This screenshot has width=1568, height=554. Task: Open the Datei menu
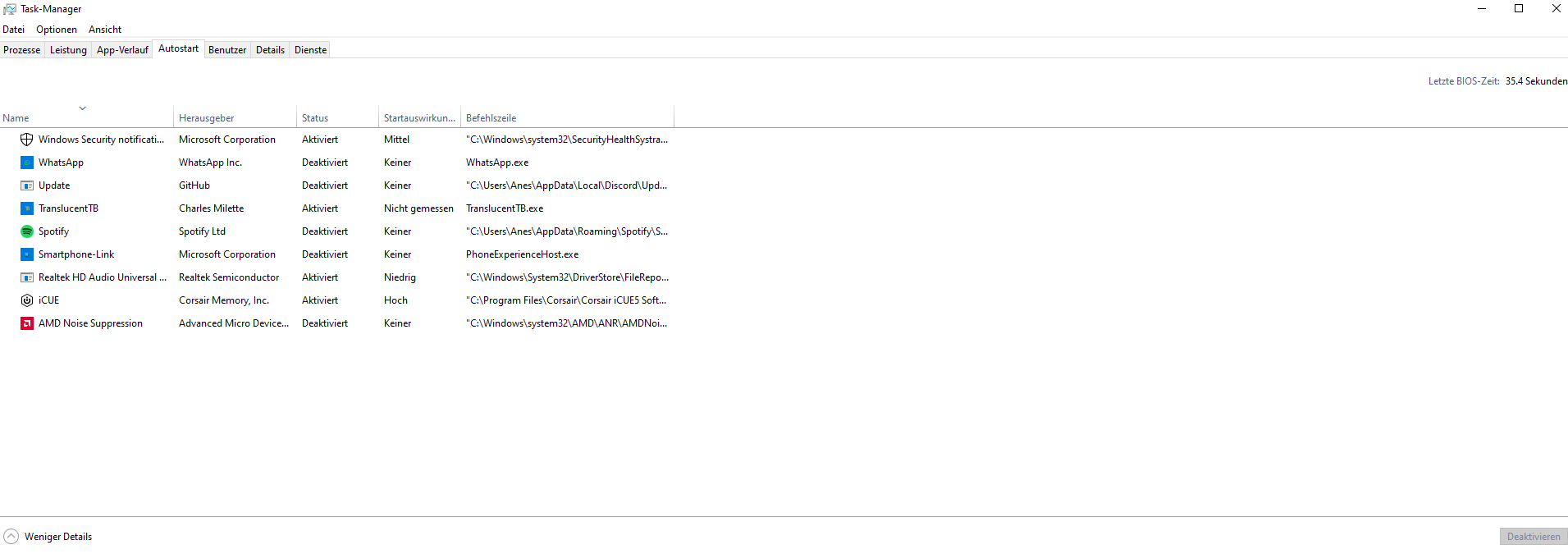pos(14,30)
